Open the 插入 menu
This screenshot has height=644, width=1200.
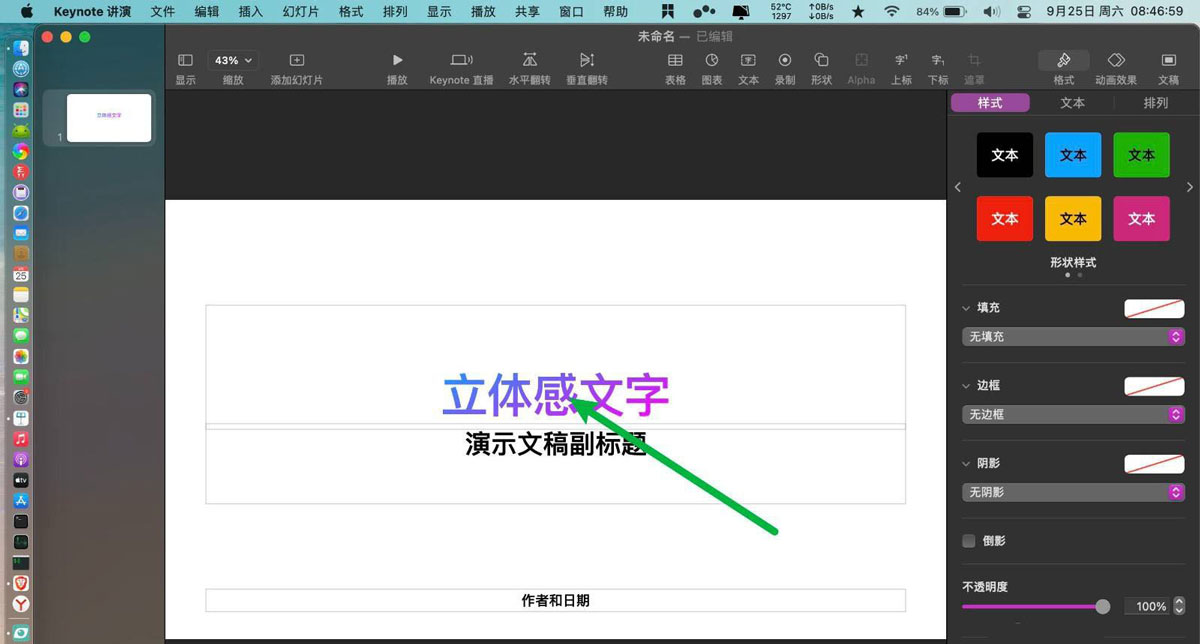click(x=251, y=12)
